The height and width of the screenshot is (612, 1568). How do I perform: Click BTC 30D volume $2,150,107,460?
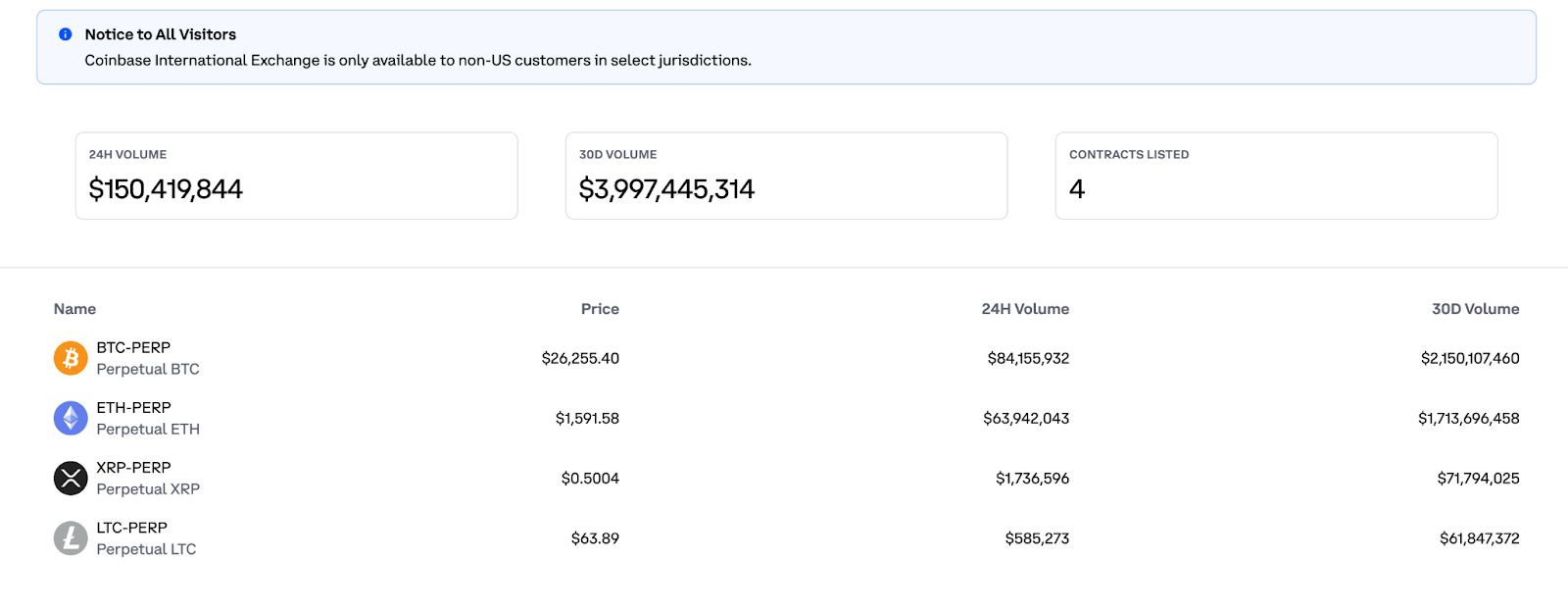1470,358
